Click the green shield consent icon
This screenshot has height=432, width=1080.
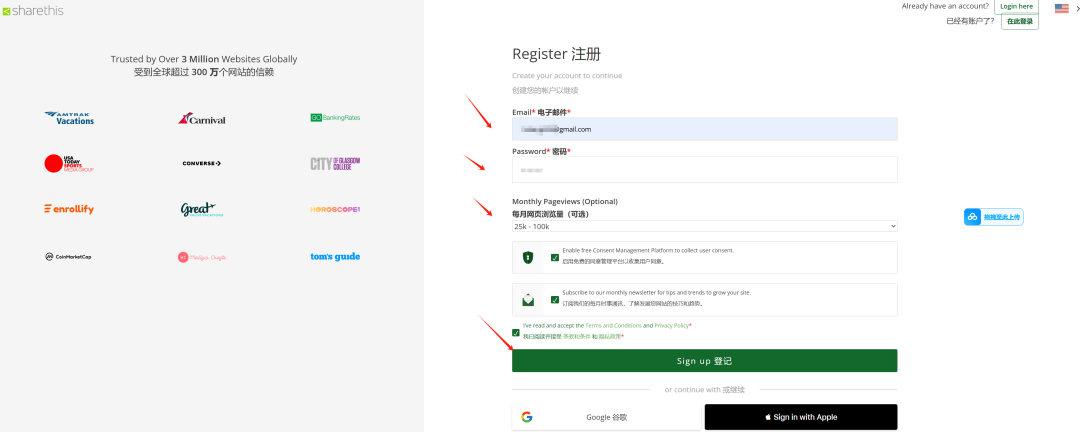click(x=528, y=258)
